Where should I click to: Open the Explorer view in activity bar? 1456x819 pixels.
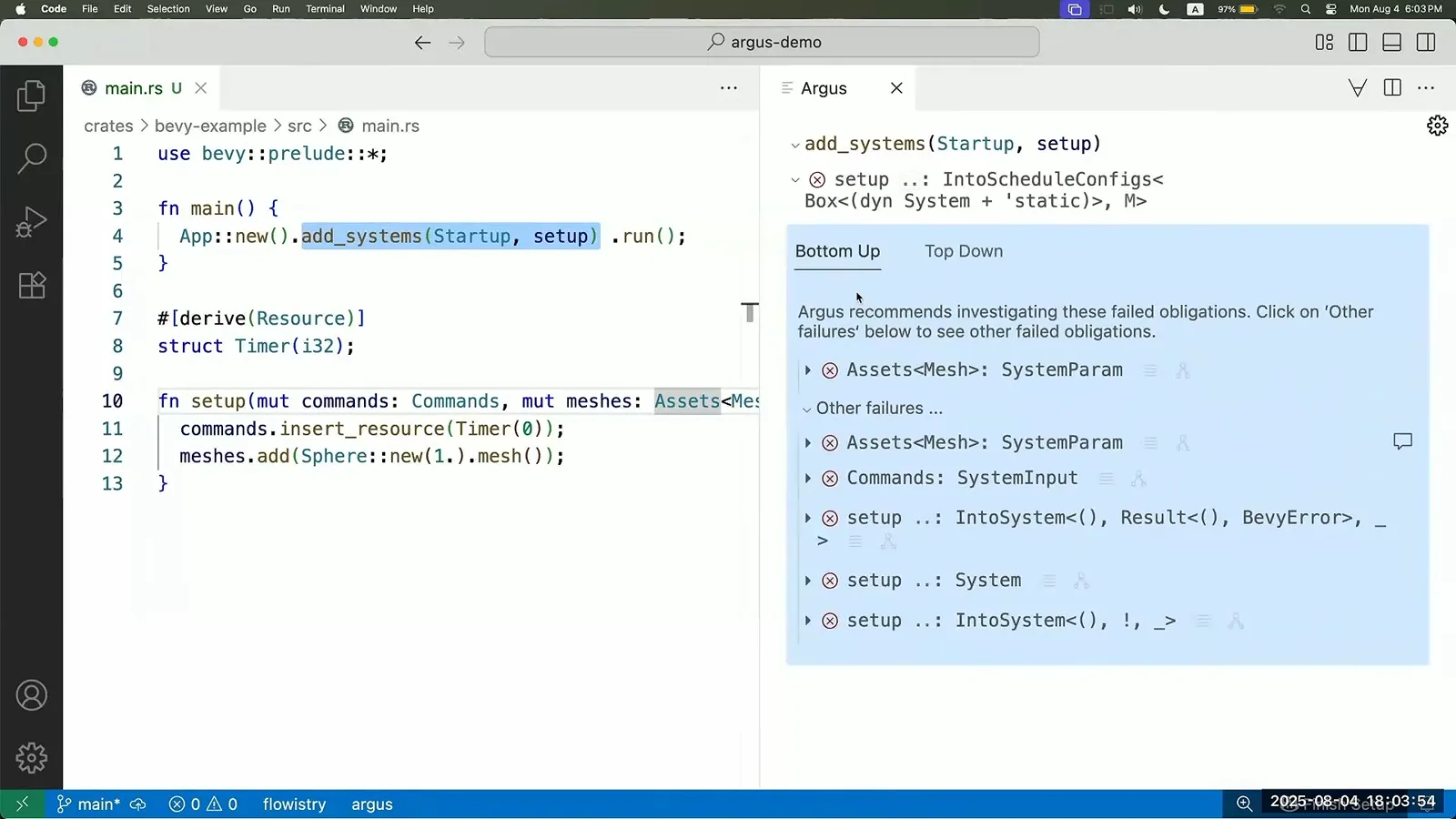pos(31,96)
